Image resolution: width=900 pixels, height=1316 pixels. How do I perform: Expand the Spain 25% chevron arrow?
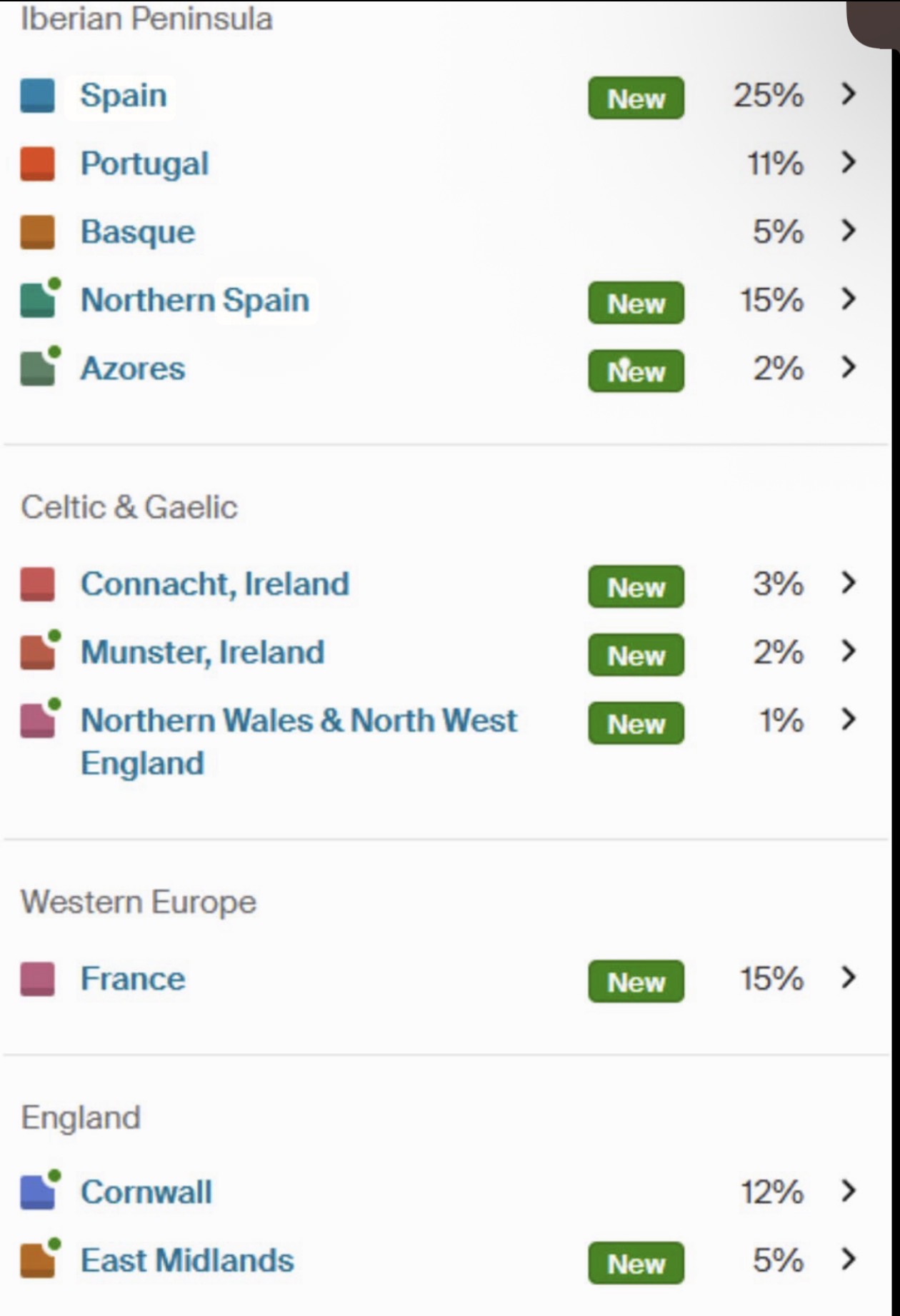point(848,94)
